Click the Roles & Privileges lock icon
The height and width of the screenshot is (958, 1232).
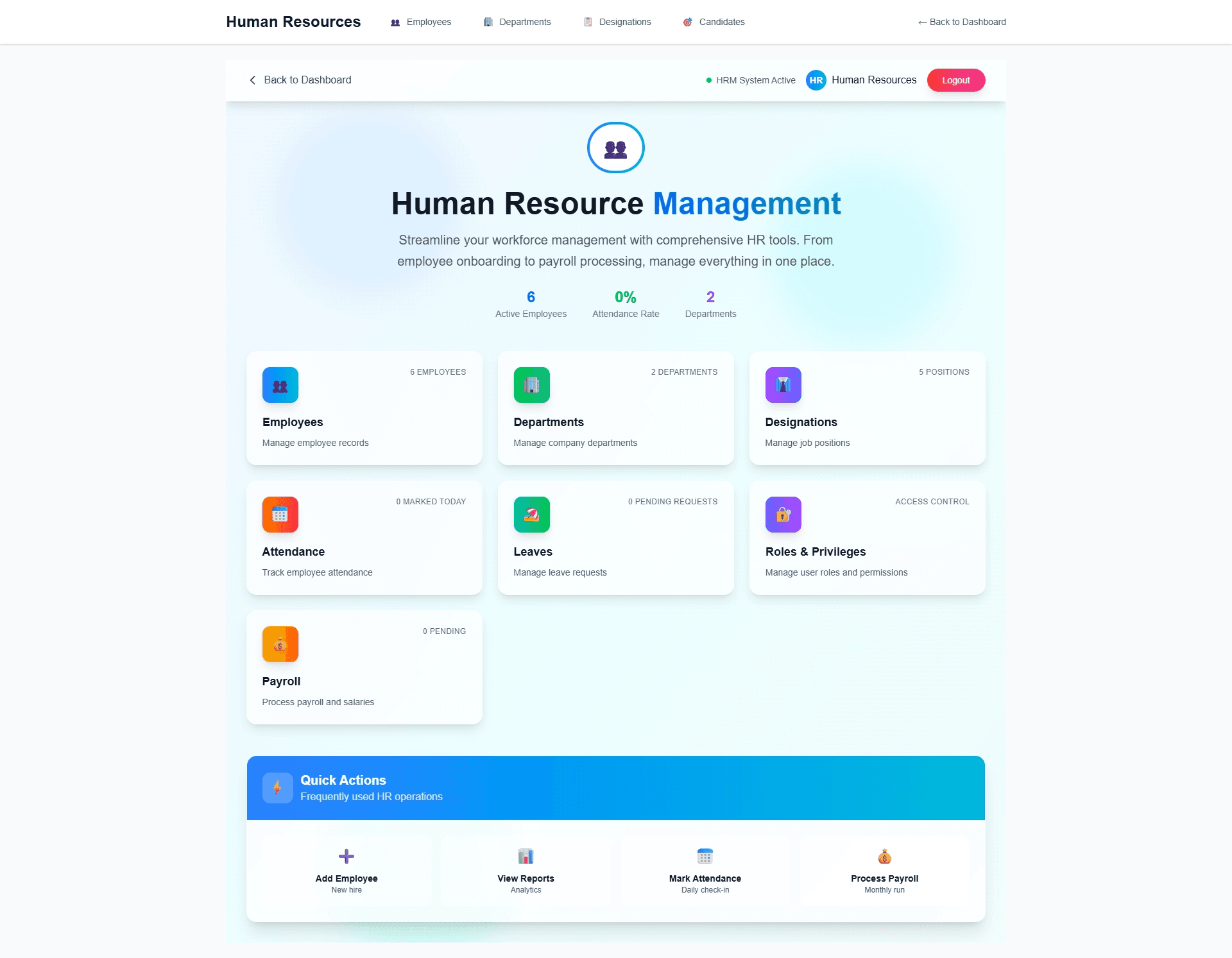(x=783, y=515)
